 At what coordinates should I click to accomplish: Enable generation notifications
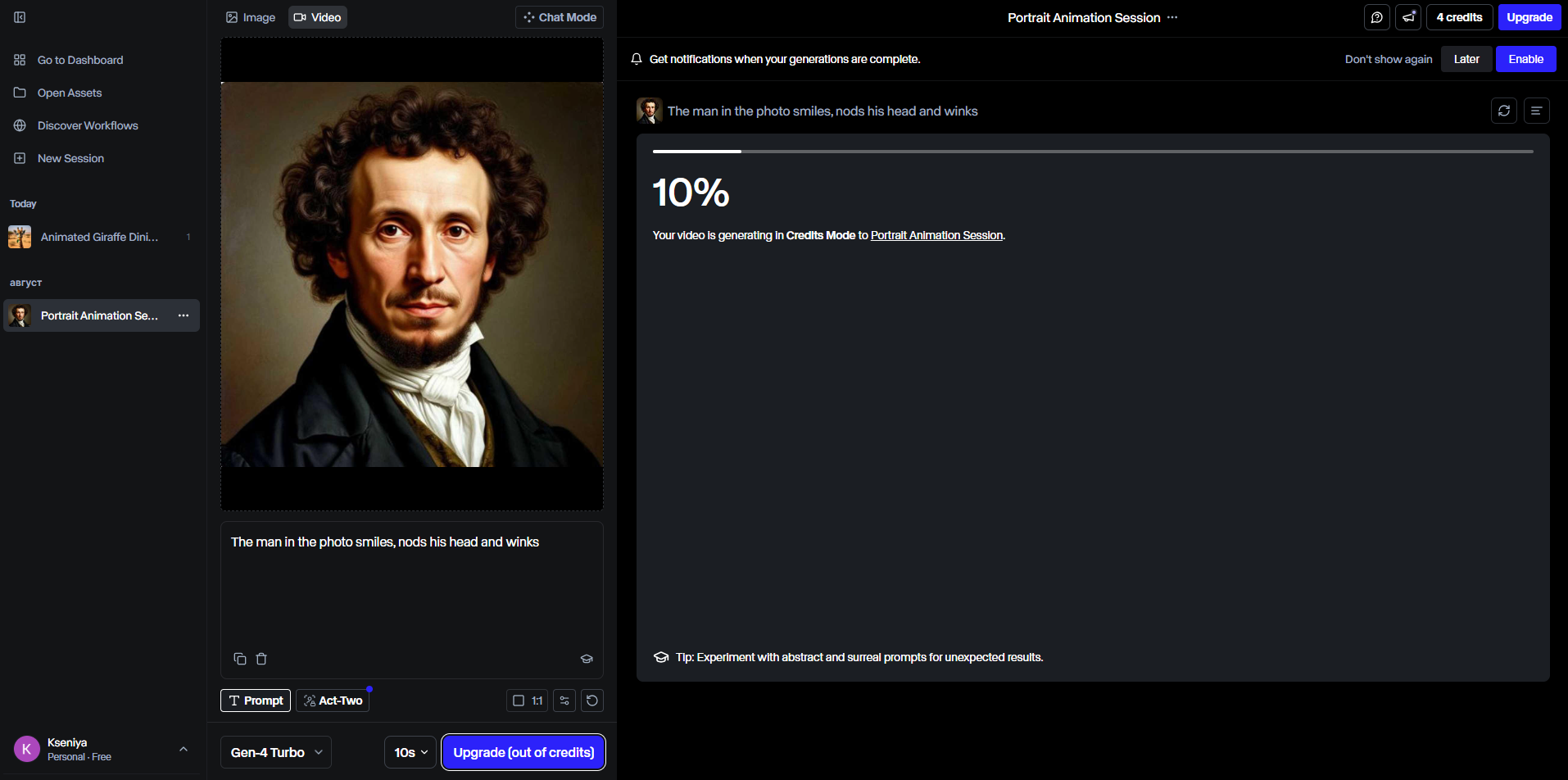[x=1525, y=59]
